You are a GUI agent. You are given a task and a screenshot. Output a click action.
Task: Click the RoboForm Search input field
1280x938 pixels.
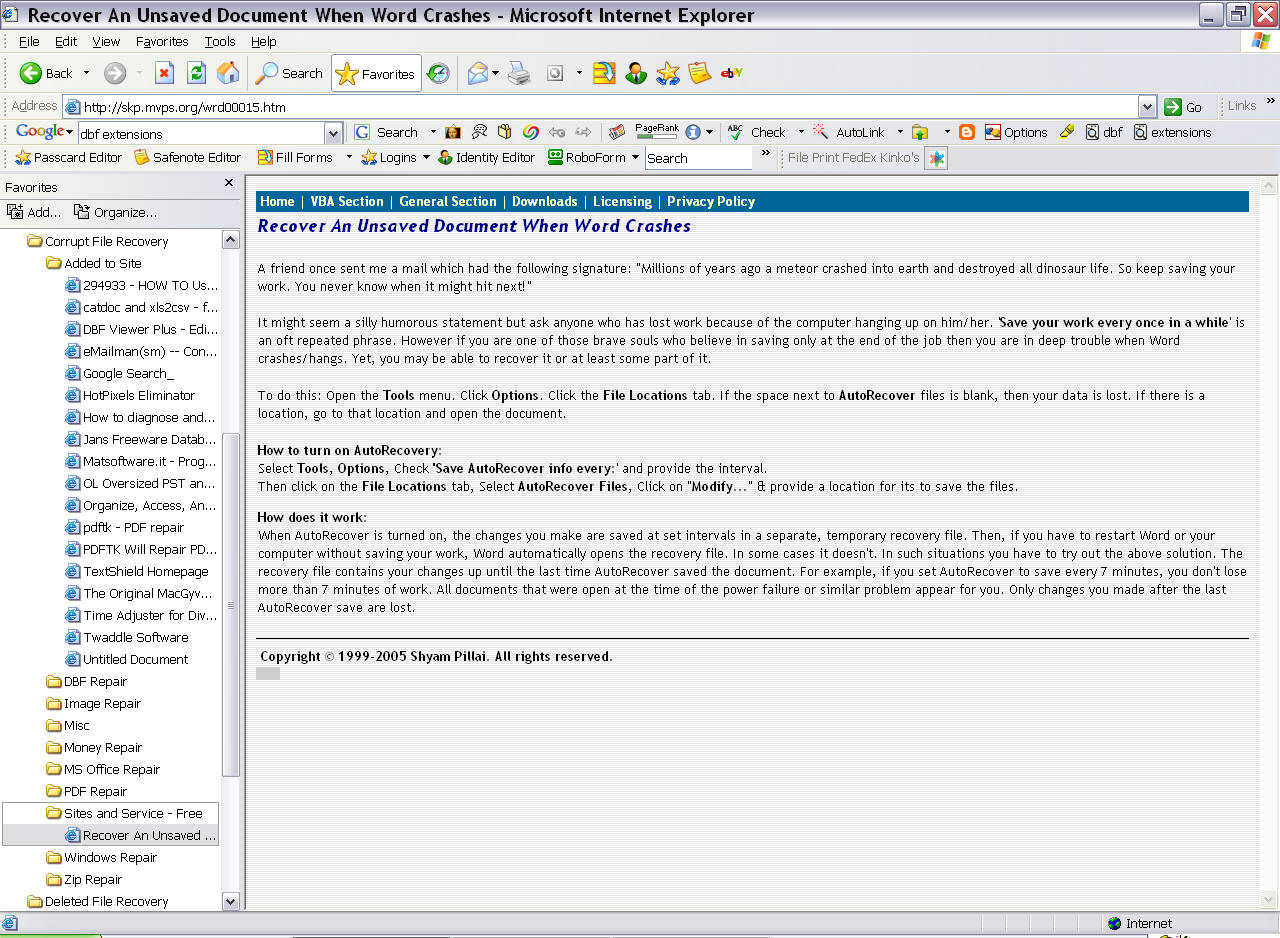tap(698, 158)
